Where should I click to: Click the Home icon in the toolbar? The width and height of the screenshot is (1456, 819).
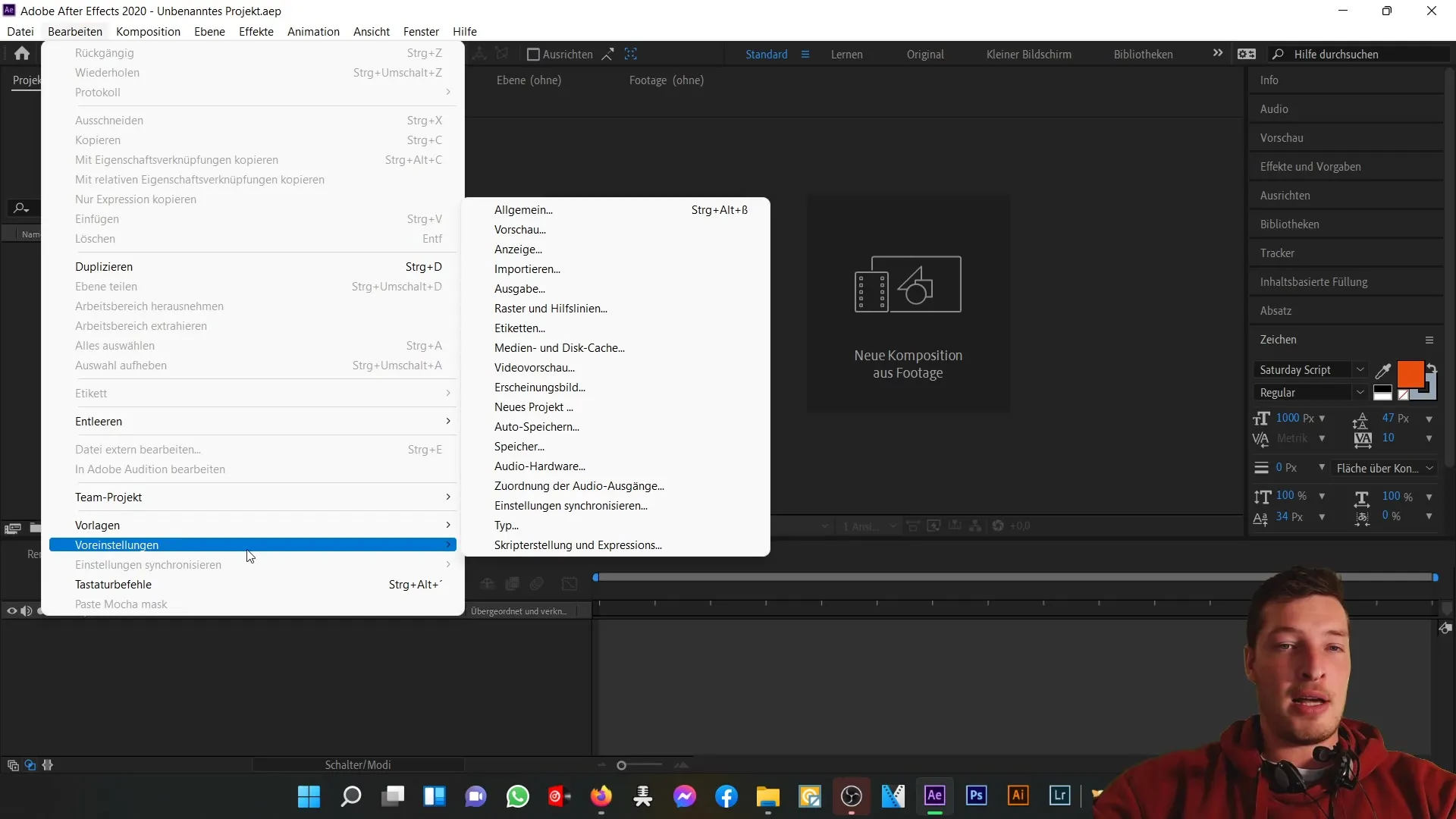click(x=22, y=53)
